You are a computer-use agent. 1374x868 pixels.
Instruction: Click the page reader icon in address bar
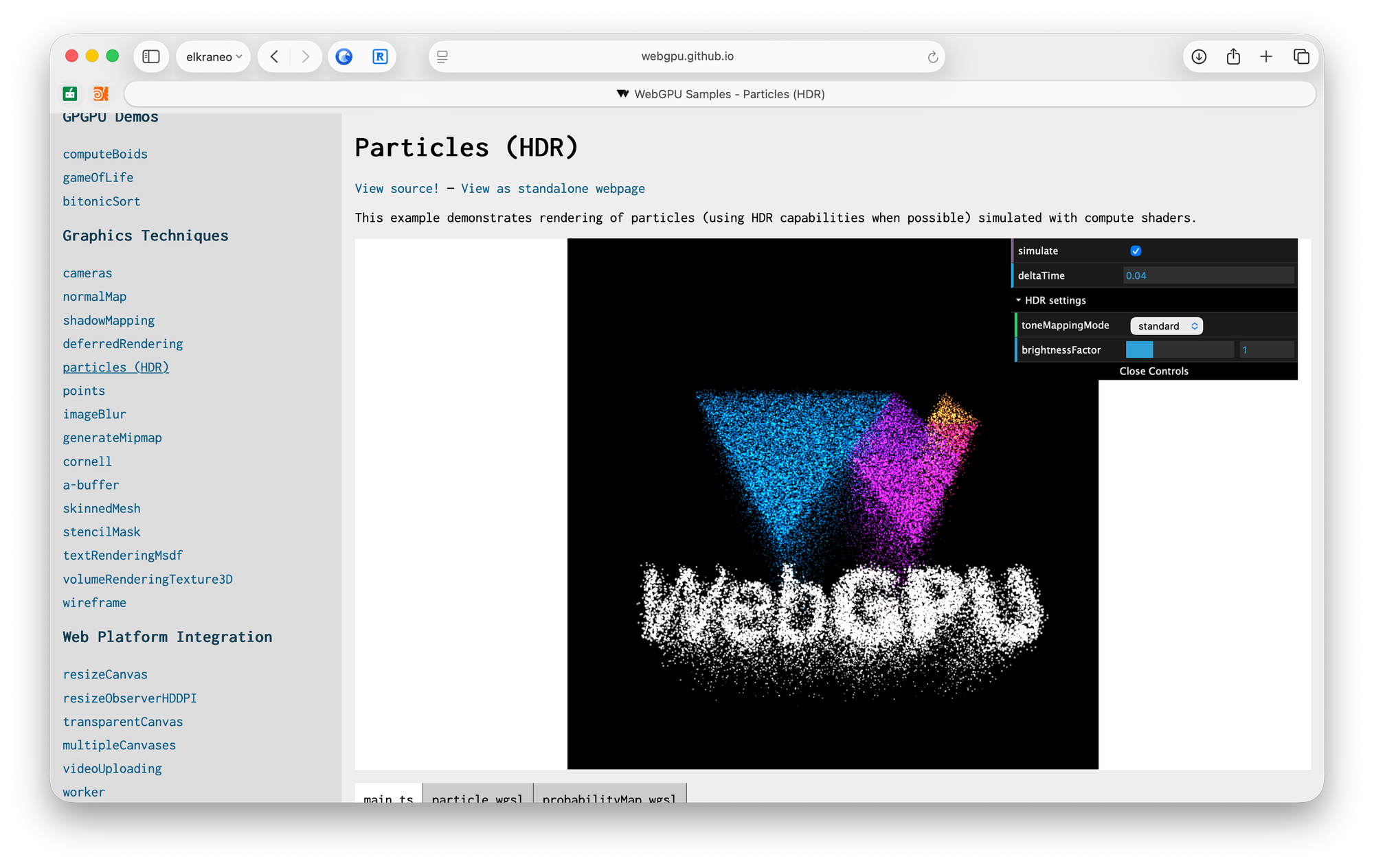(442, 56)
